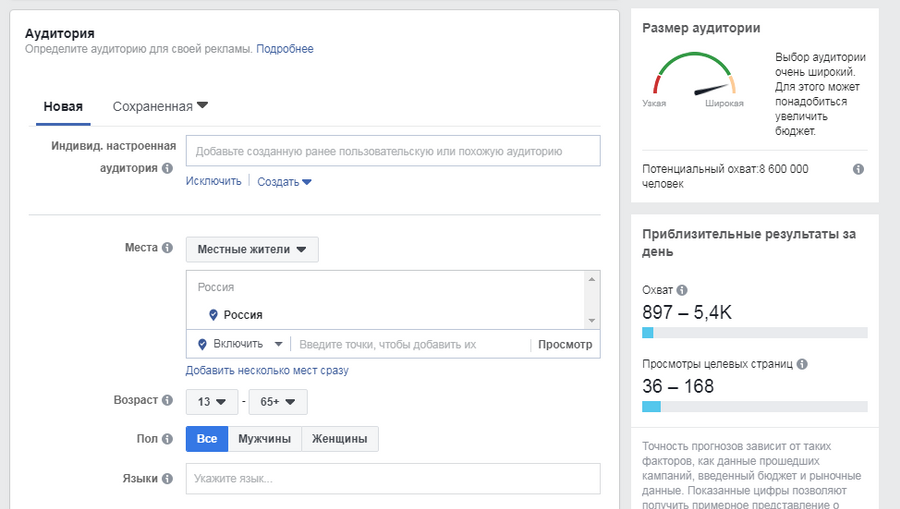This screenshot has width=900, height=509.
Task: Click the Узкая gauge label
Action: 654,103
